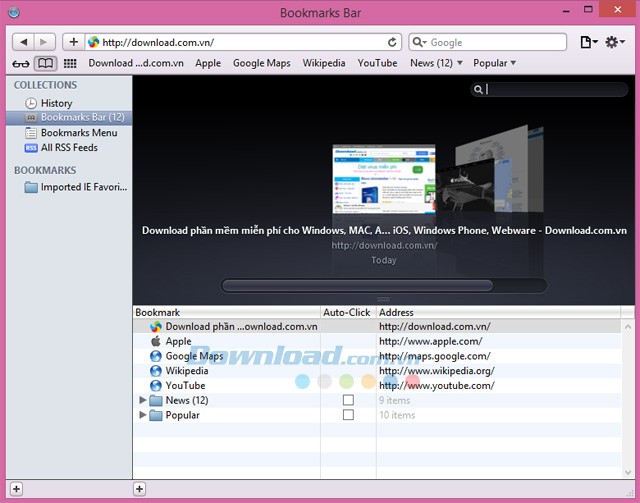Click the Reading List glasses icon
The height and width of the screenshot is (503, 640).
click(21, 63)
